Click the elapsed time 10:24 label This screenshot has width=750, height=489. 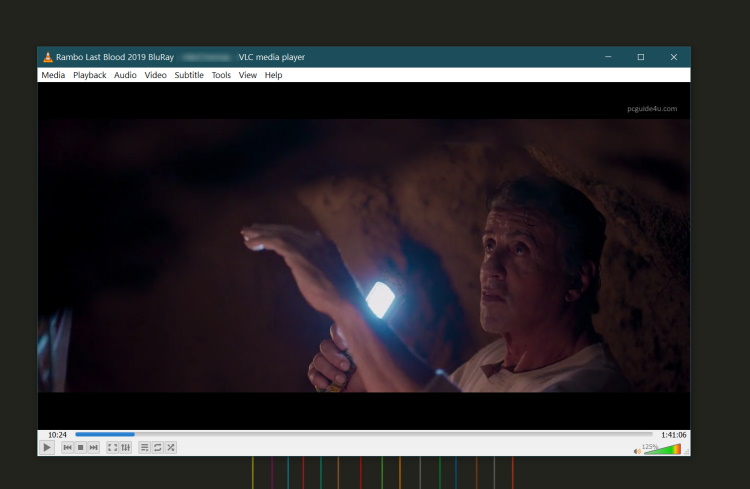point(57,434)
